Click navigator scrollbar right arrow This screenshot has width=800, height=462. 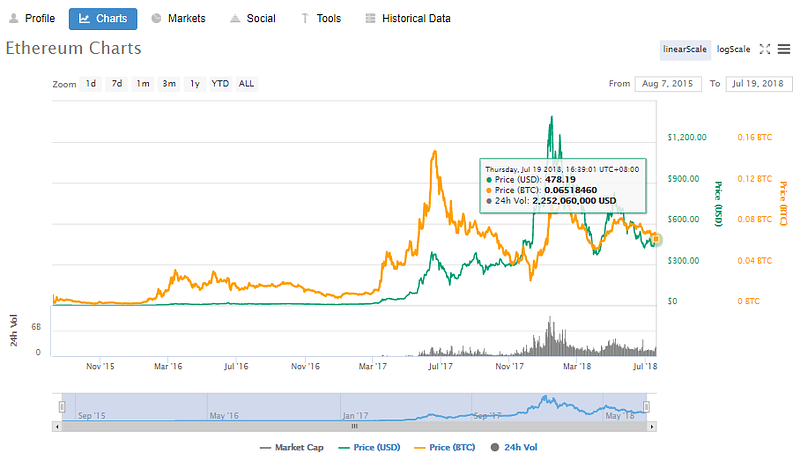click(652, 427)
